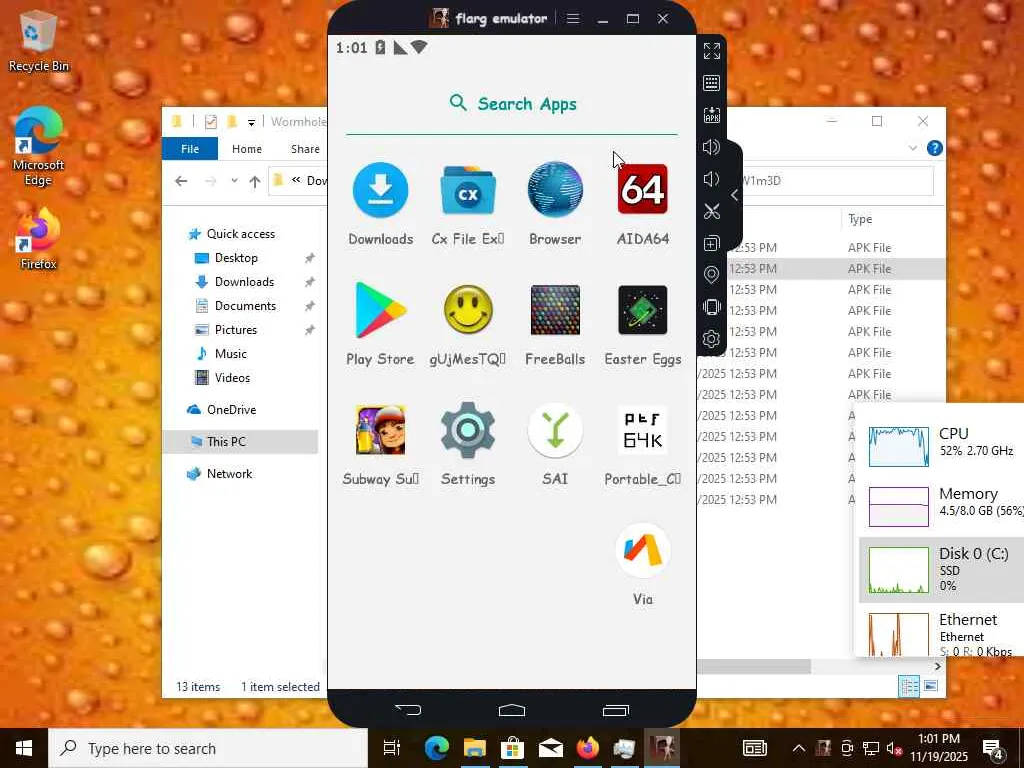Open Android Settings gear app
Image resolution: width=1024 pixels, height=768 pixels.
pyautogui.click(x=468, y=430)
